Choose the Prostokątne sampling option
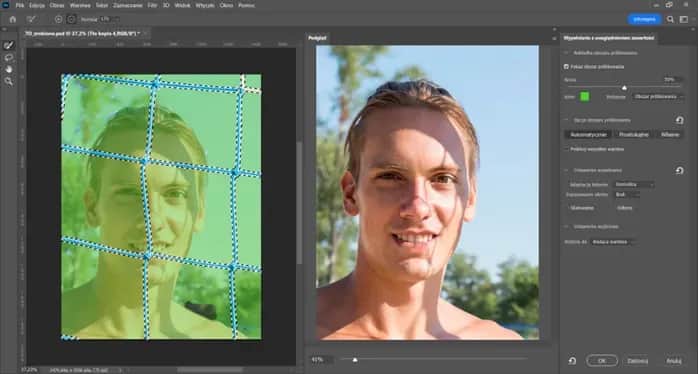Image resolution: width=698 pixels, height=374 pixels. (634, 134)
